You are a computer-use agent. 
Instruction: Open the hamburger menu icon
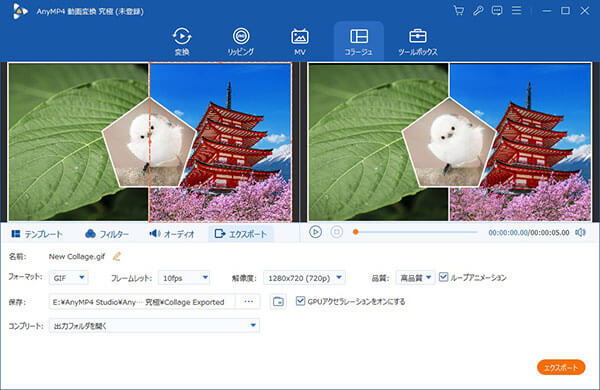pyautogui.click(x=517, y=11)
